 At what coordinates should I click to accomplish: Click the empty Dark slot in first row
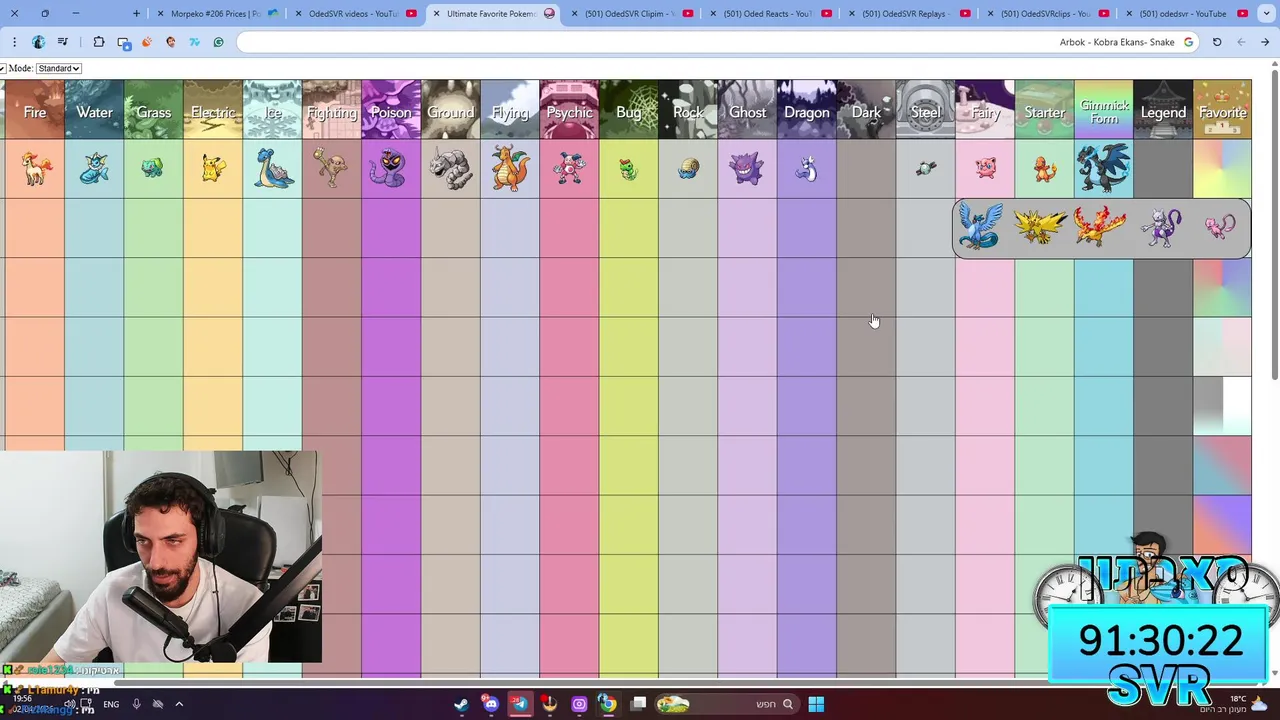[866, 169]
